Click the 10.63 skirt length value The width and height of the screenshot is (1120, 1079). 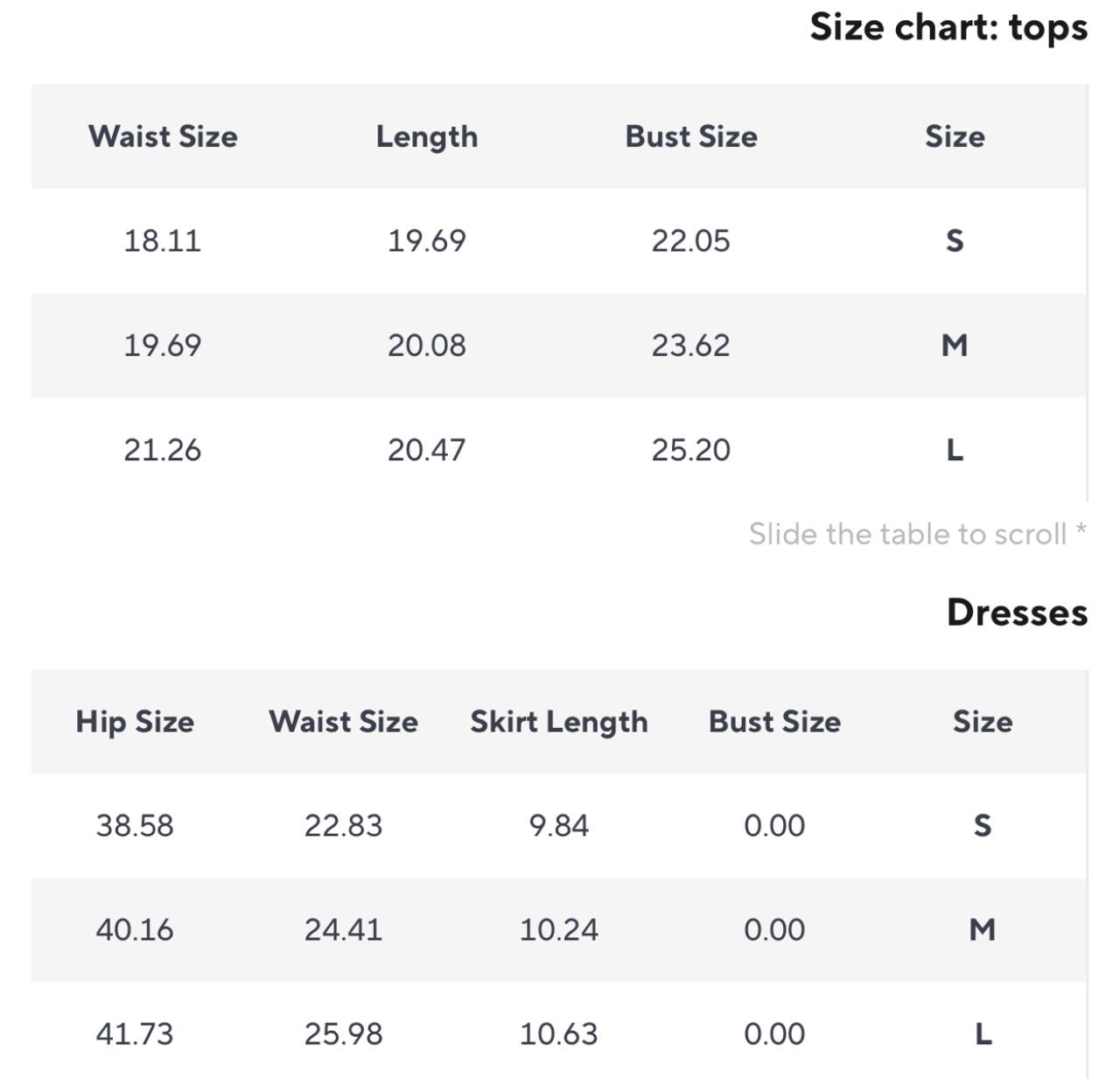[559, 1033]
